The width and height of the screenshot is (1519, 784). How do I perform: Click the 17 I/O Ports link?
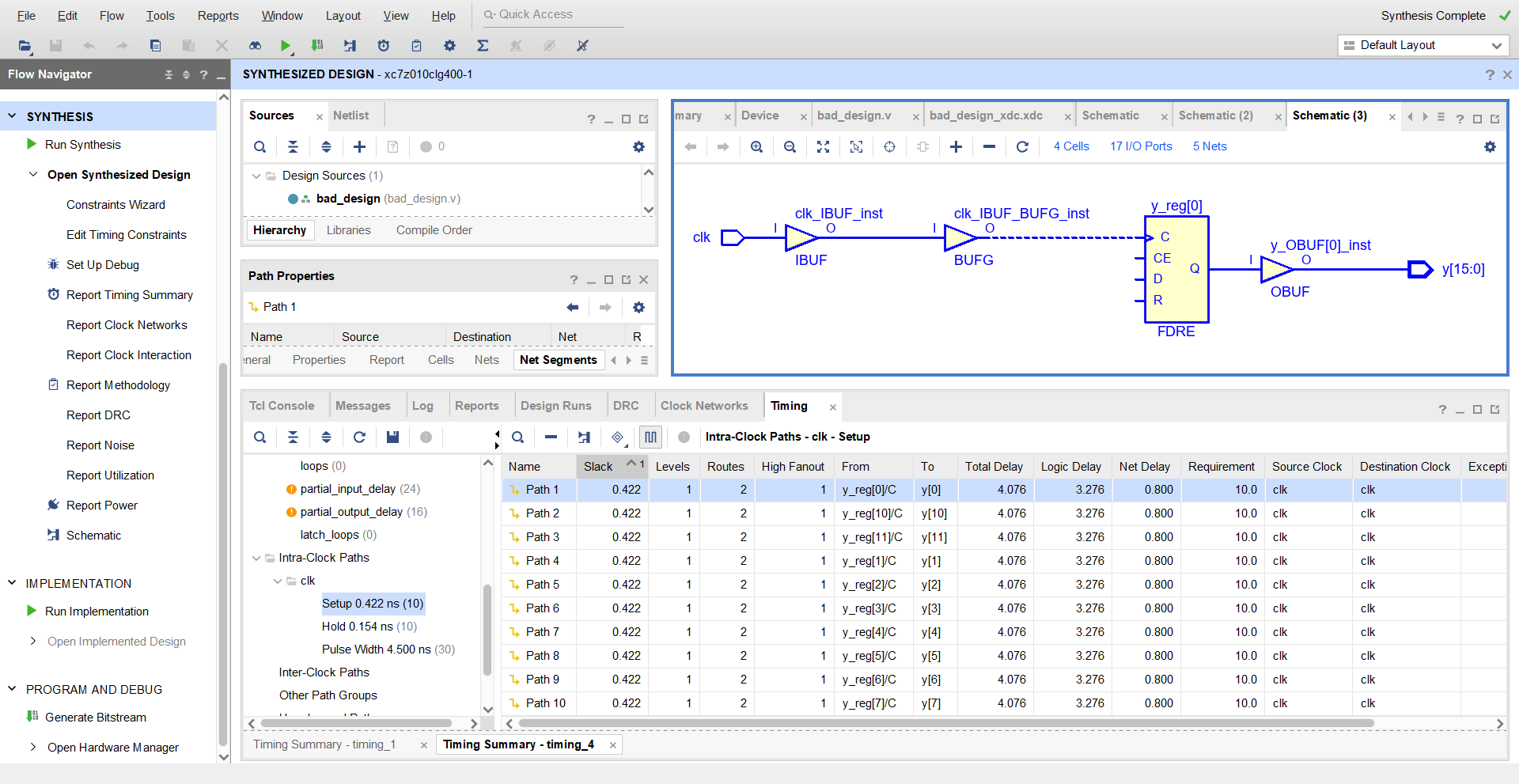[x=1141, y=146]
